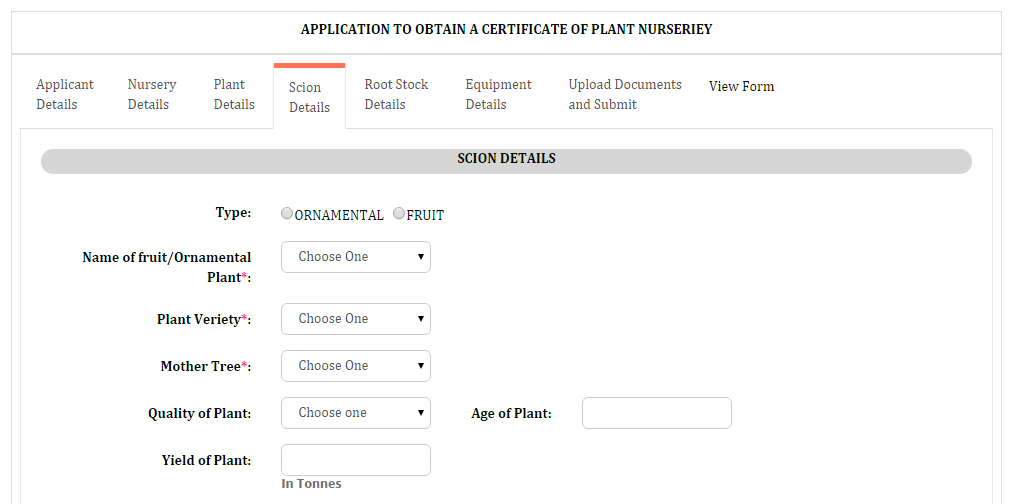Image resolution: width=1014 pixels, height=504 pixels.
Task: Select the Scion Details tab
Action: click(309, 97)
